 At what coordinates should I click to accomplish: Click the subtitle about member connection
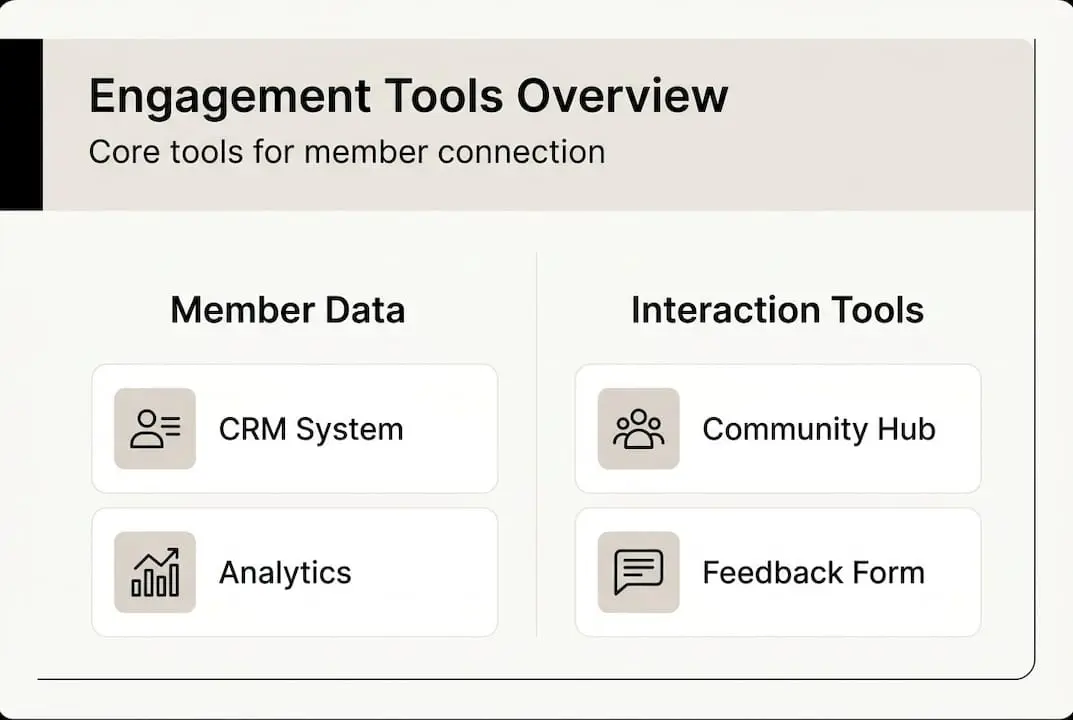[347, 152]
